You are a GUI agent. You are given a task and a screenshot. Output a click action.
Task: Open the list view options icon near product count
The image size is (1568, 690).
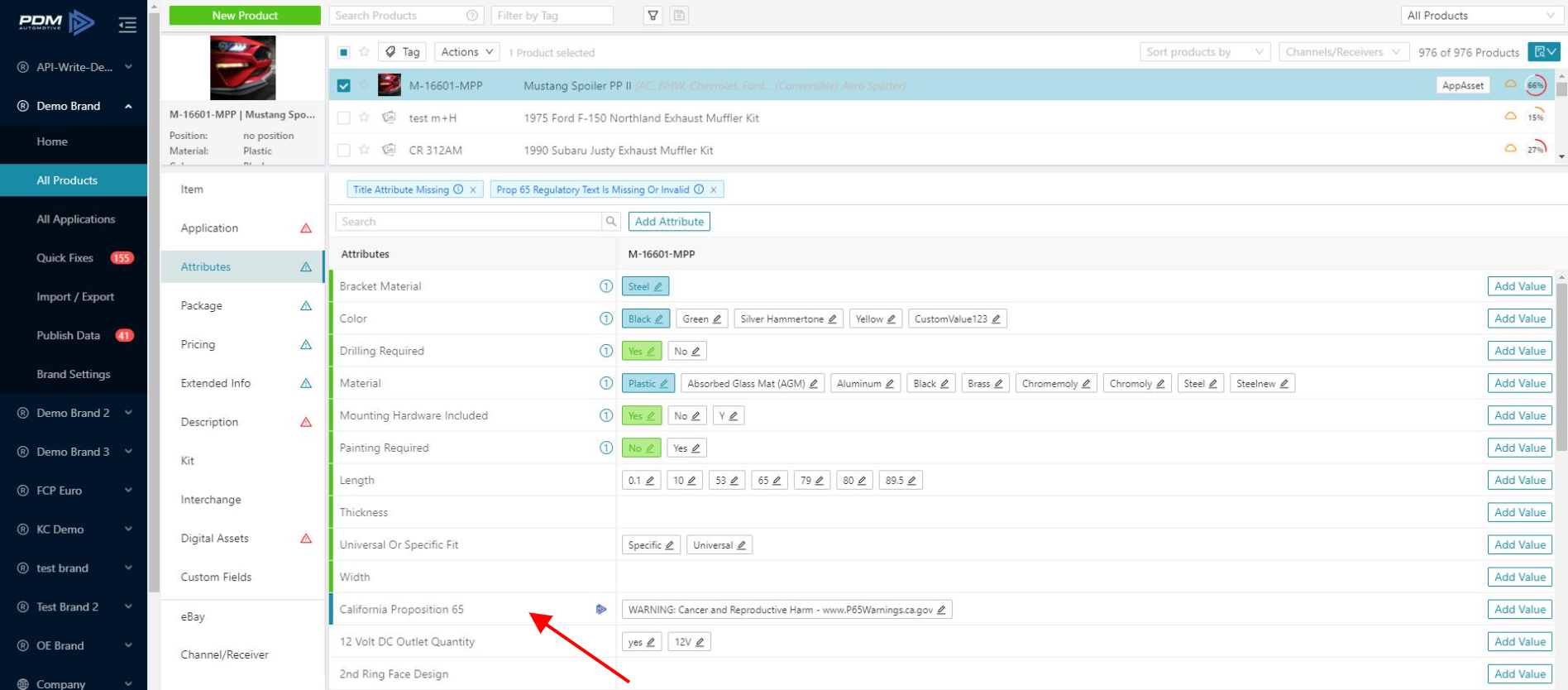(x=1543, y=52)
